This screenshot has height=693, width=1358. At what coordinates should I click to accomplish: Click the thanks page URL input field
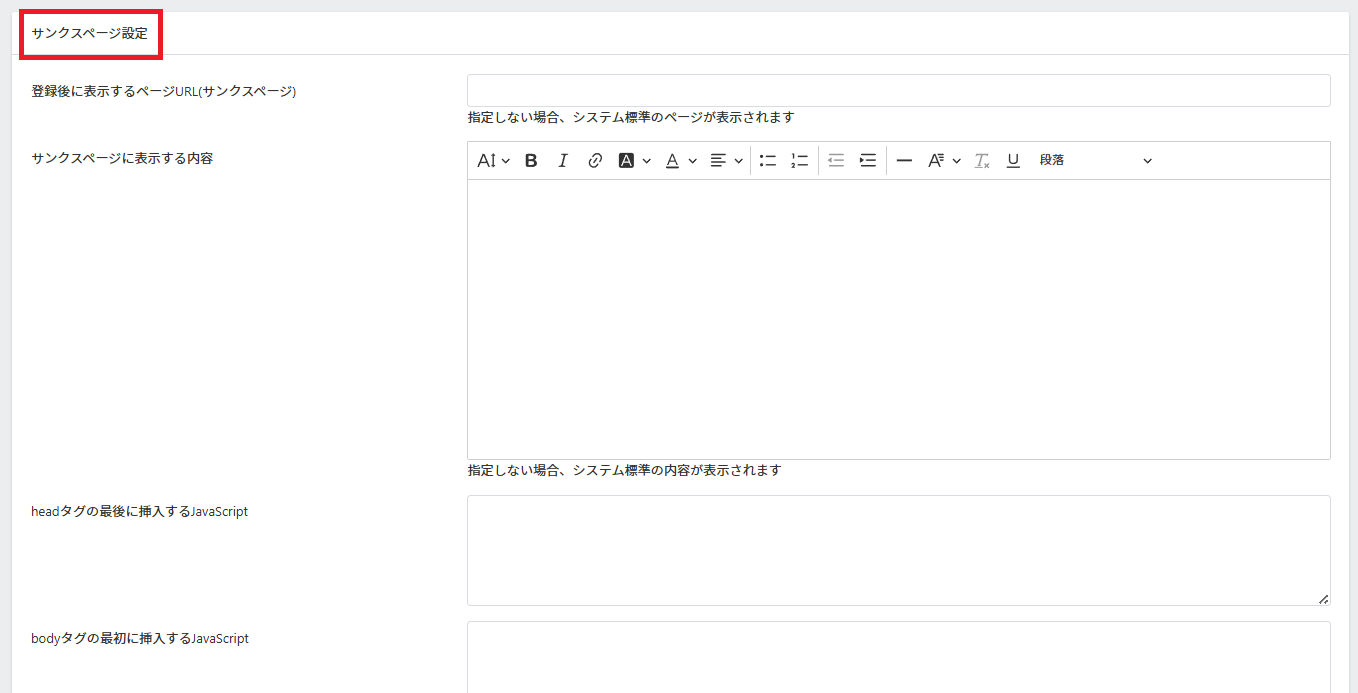pyautogui.click(x=898, y=91)
